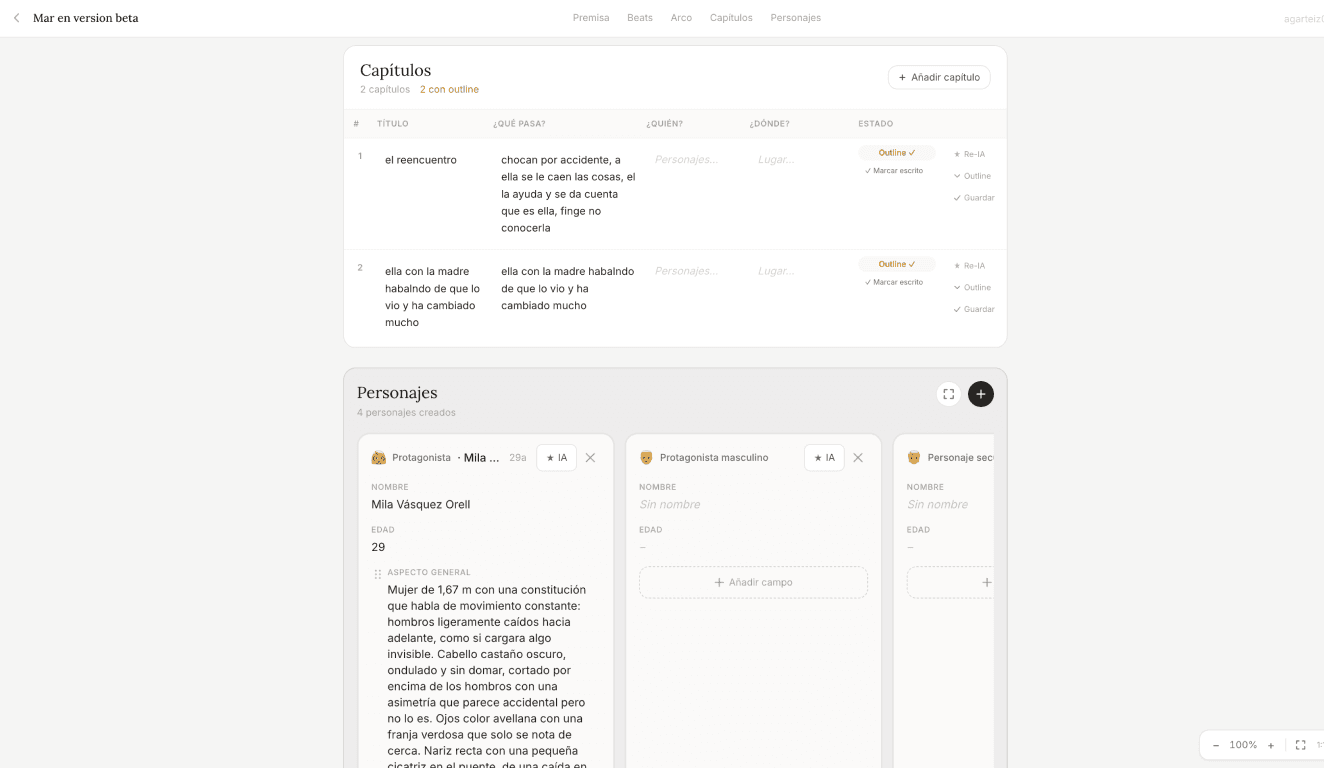Open the ¿Quién? Personajes selector for chapter 1
Viewport: 1324px width, 768px height.
(x=686, y=160)
